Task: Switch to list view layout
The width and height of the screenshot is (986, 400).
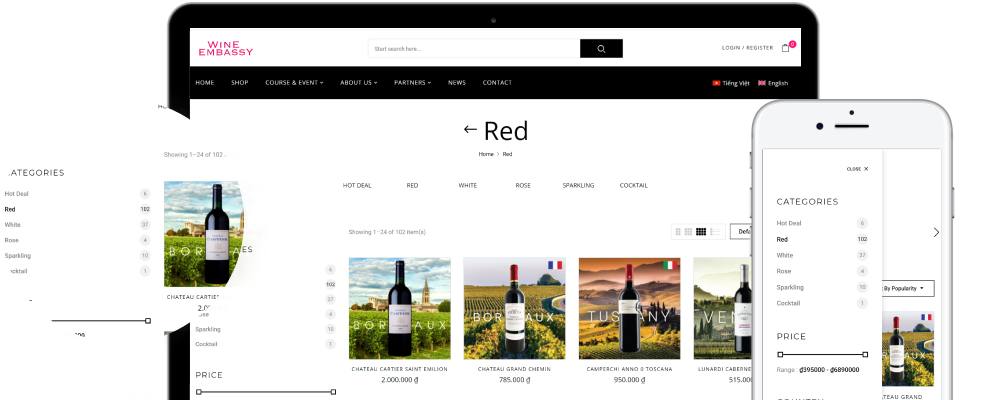Action: coord(715,232)
